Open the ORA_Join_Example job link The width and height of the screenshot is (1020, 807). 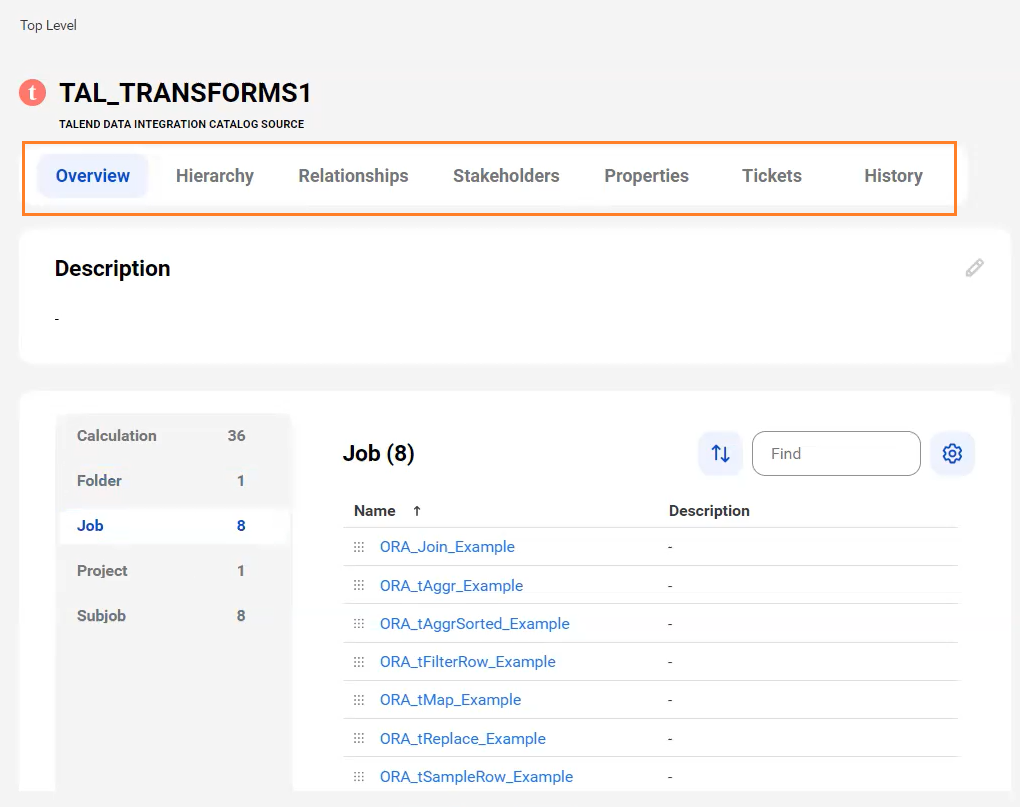(447, 547)
